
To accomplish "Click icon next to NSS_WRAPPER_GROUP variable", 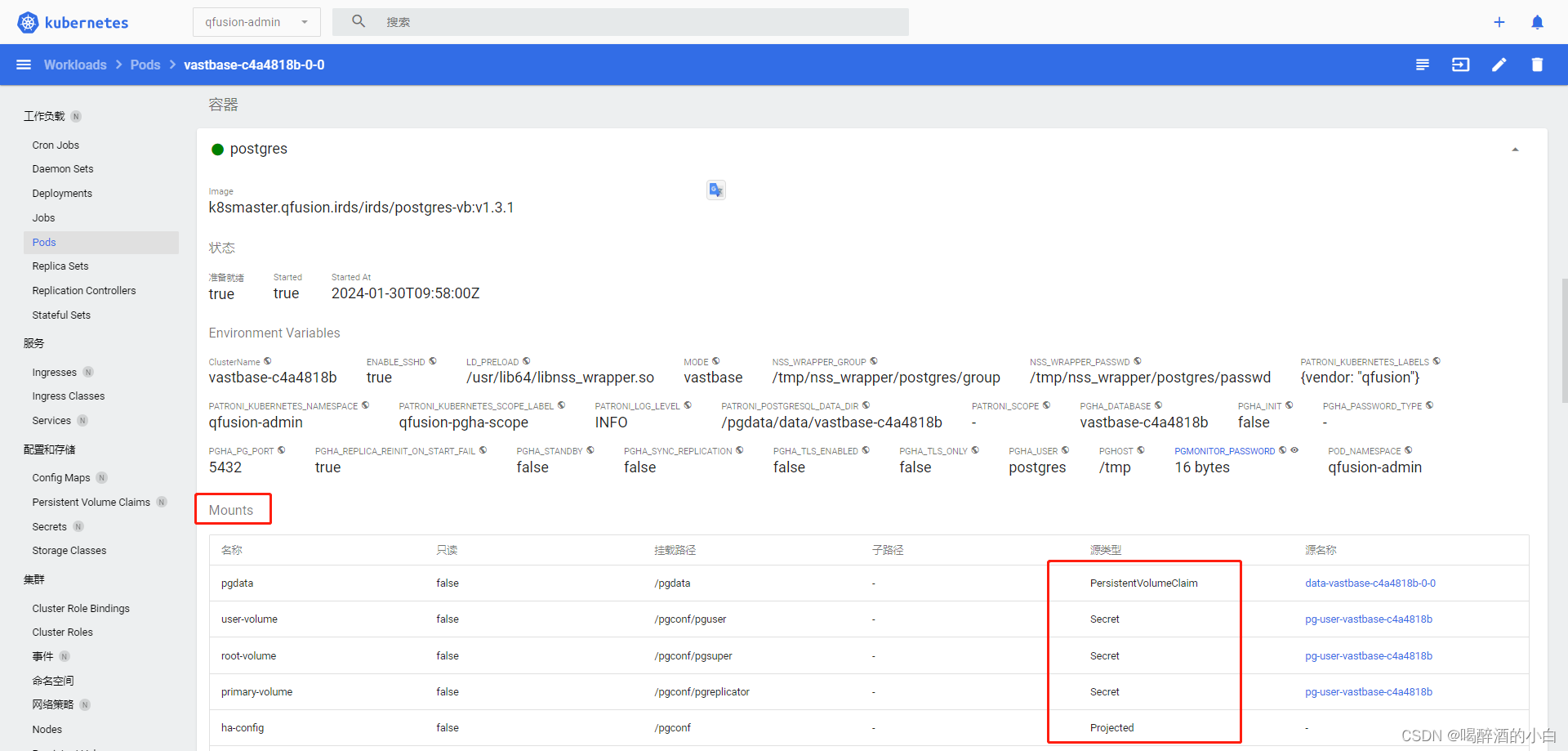I will tap(874, 361).
